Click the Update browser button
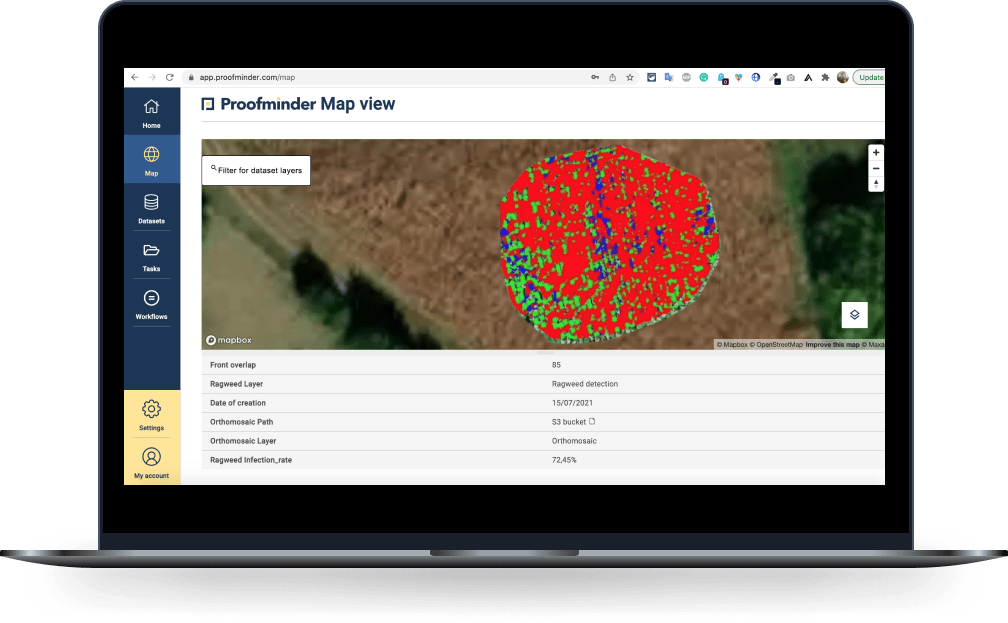 click(870, 77)
